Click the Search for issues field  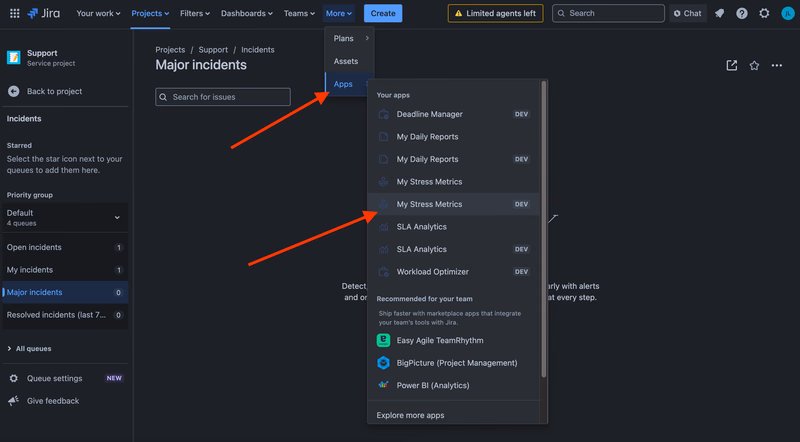pos(223,97)
